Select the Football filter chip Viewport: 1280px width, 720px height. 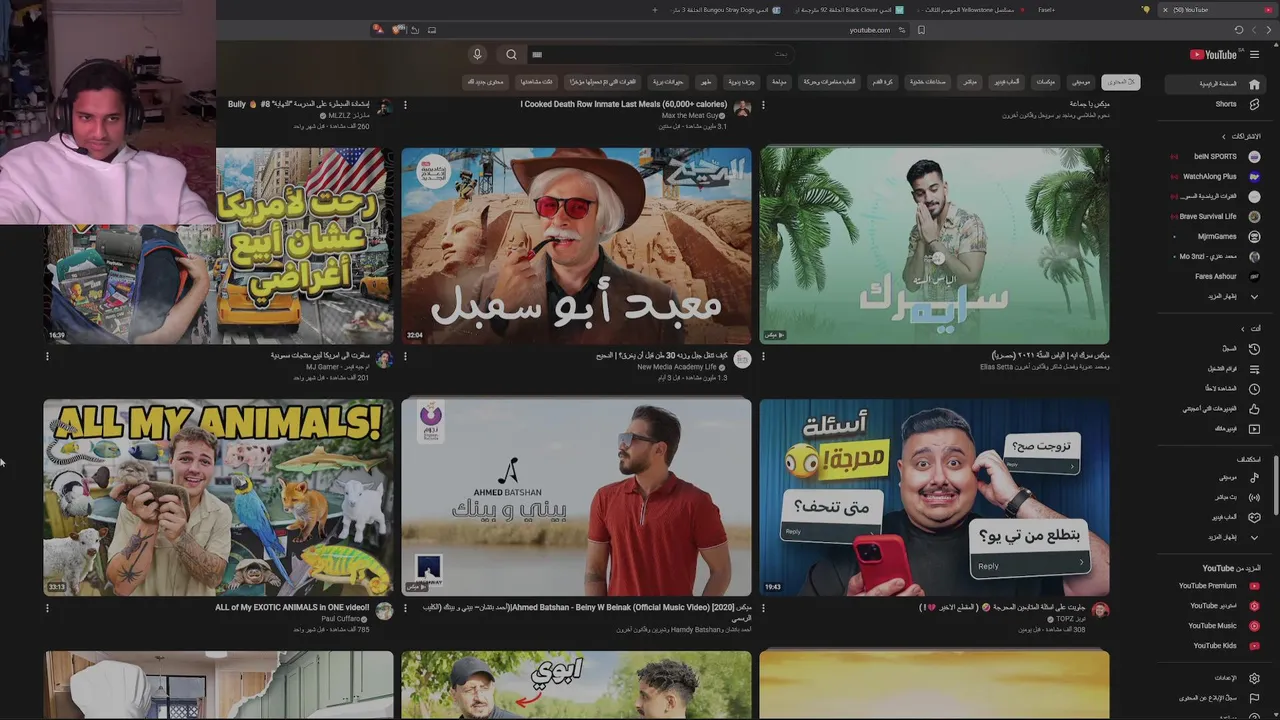pos(884,82)
